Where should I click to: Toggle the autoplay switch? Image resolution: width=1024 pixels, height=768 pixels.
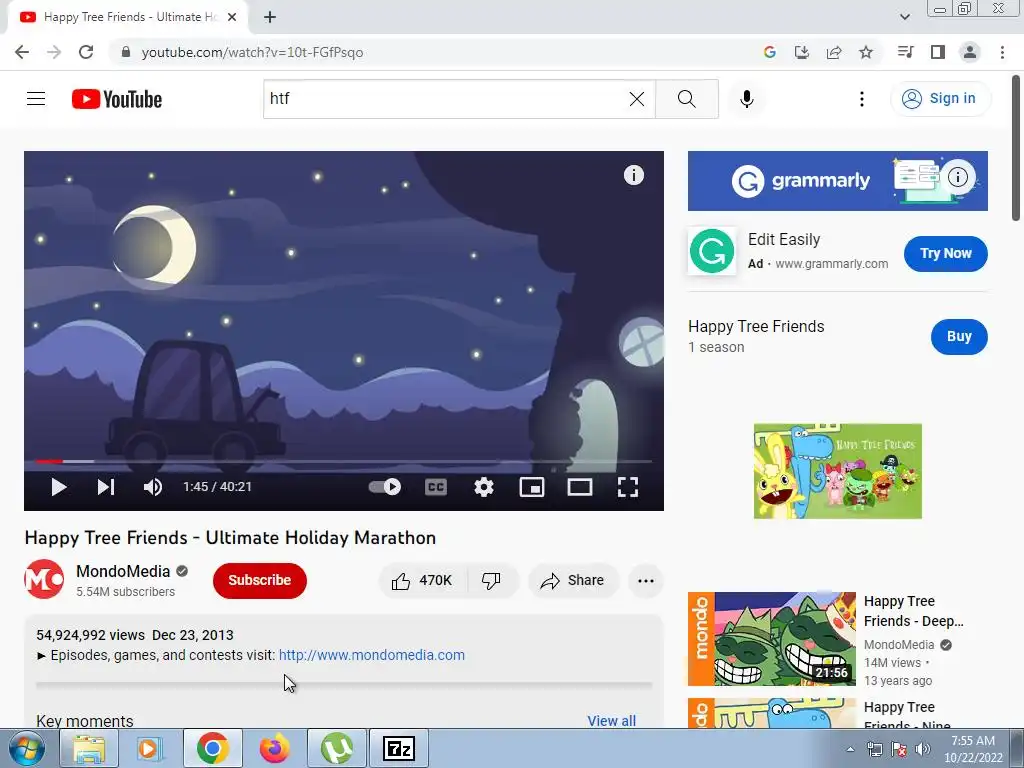tap(385, 487)
